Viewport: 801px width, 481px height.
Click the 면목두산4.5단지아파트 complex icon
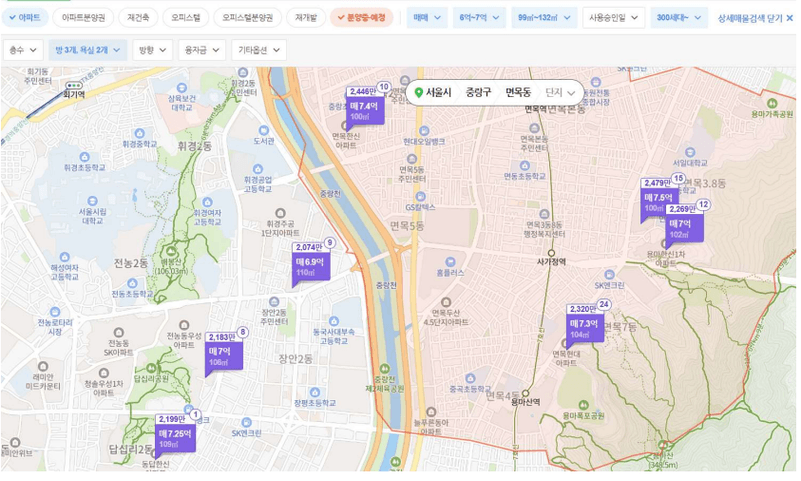pos(445,302)
